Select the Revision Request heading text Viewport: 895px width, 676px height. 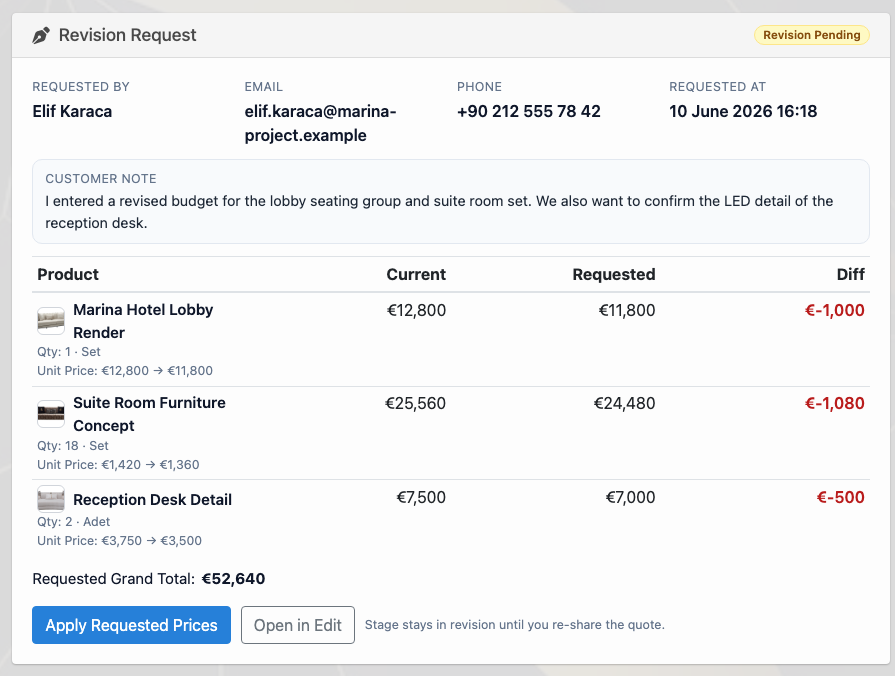tap(127, 35)
